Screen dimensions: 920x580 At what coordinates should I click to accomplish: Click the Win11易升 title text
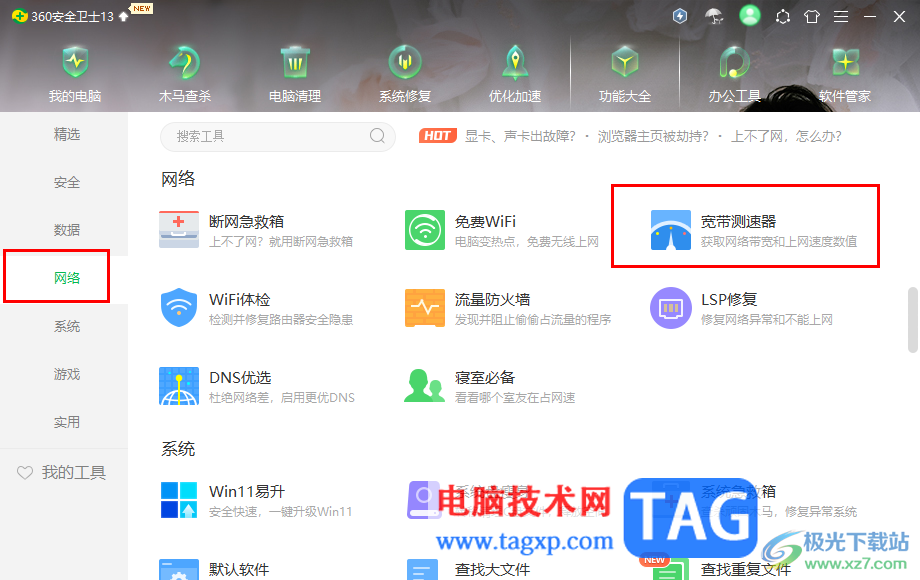247,491
